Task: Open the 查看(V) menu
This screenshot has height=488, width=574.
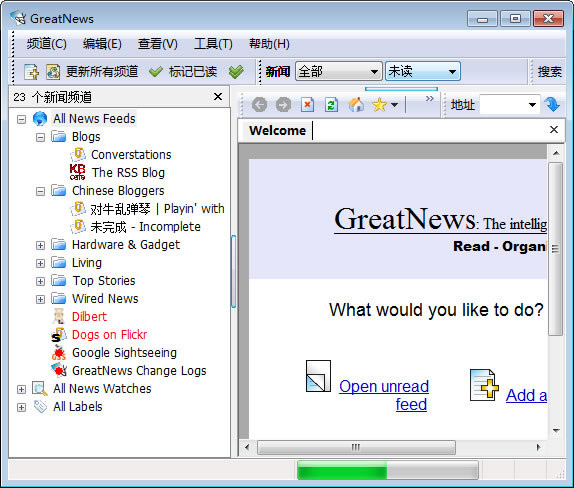Action: 158,44
